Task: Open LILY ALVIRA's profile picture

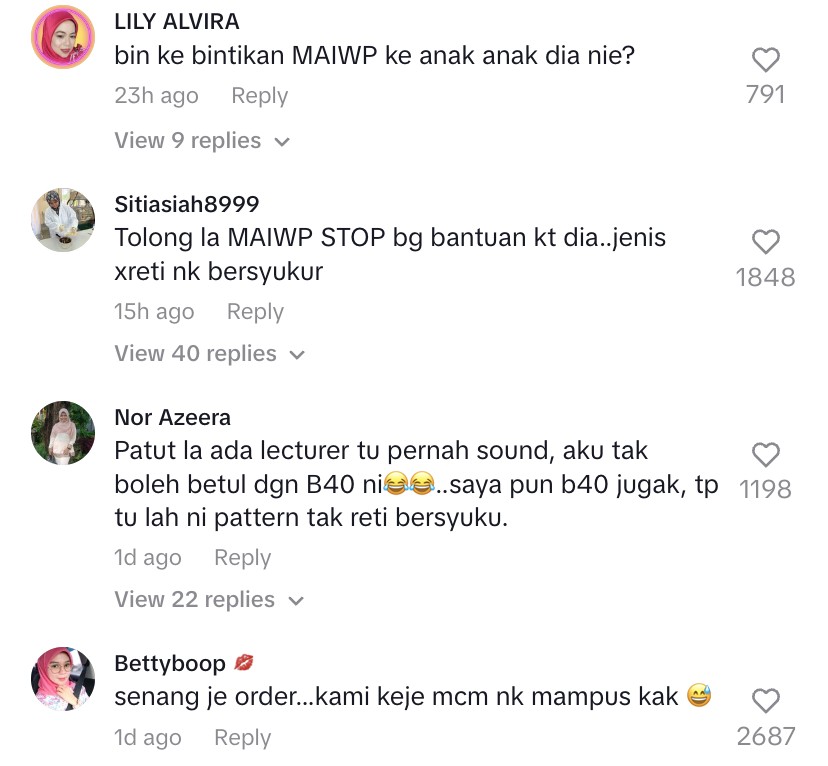Action: pyautogui.click(x=63, y=37)
